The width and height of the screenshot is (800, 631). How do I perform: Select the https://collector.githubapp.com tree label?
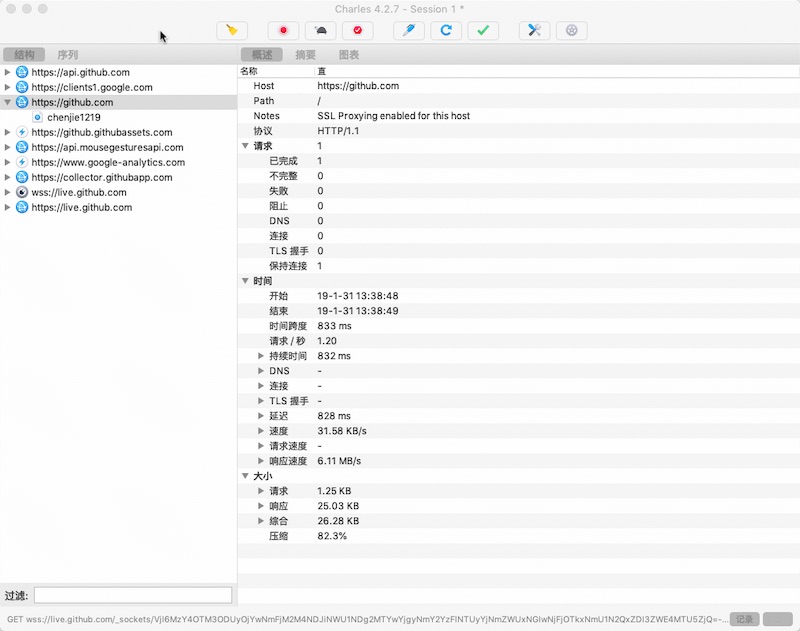click(102, 178)
